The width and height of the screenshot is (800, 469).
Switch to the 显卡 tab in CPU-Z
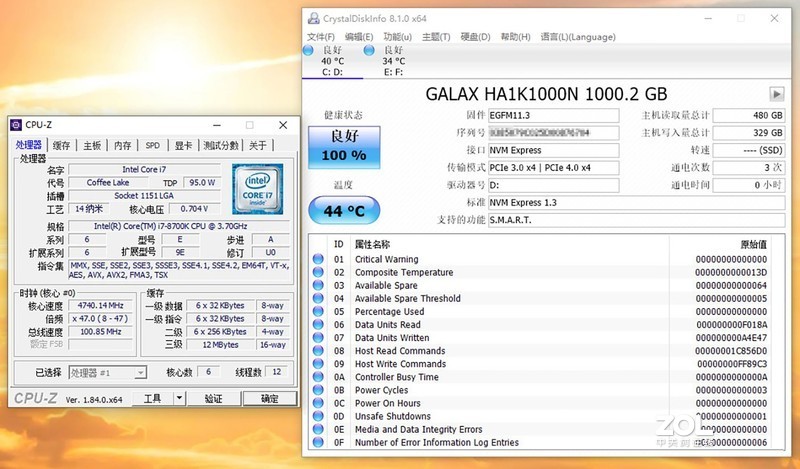(x=183, y=145)
